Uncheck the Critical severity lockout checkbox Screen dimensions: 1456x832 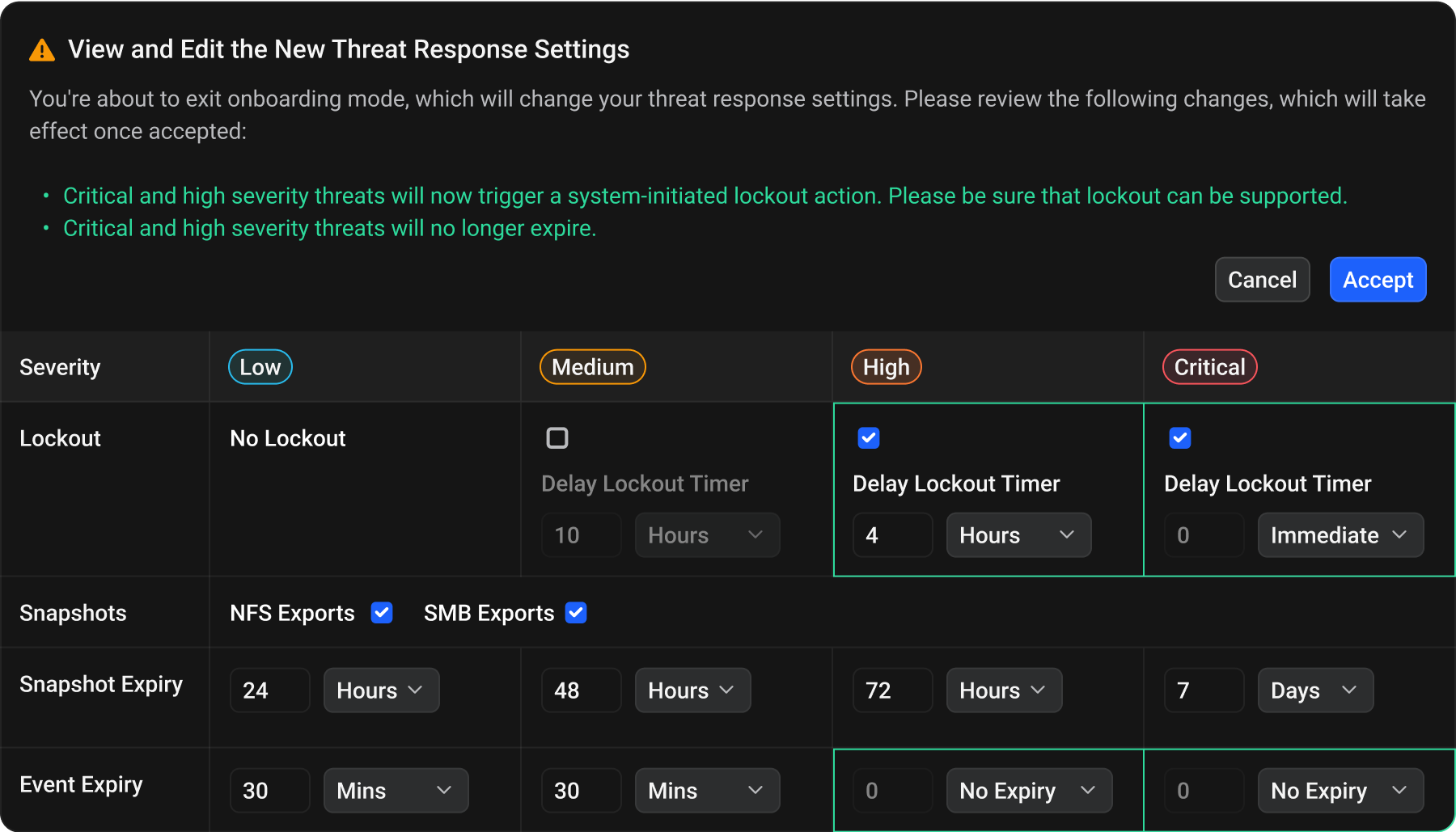pos(1180,438)
